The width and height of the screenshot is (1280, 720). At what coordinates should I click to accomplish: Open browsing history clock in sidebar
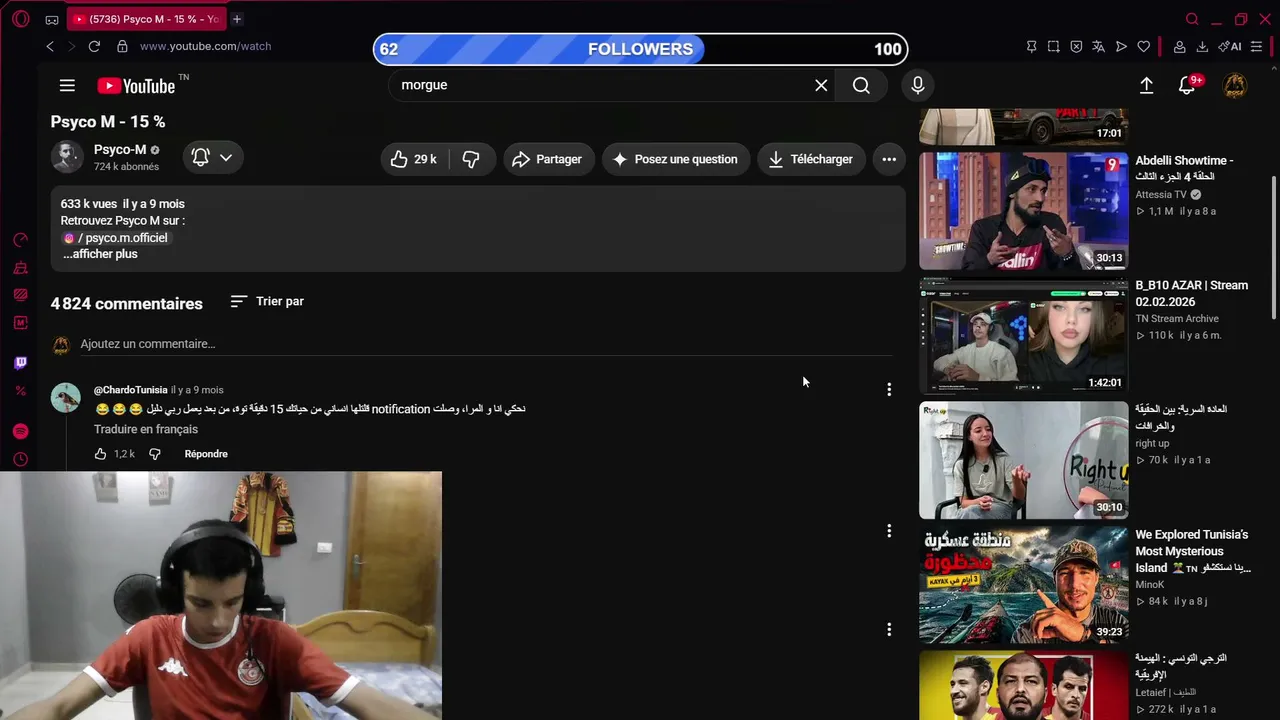tap(20, 460)
